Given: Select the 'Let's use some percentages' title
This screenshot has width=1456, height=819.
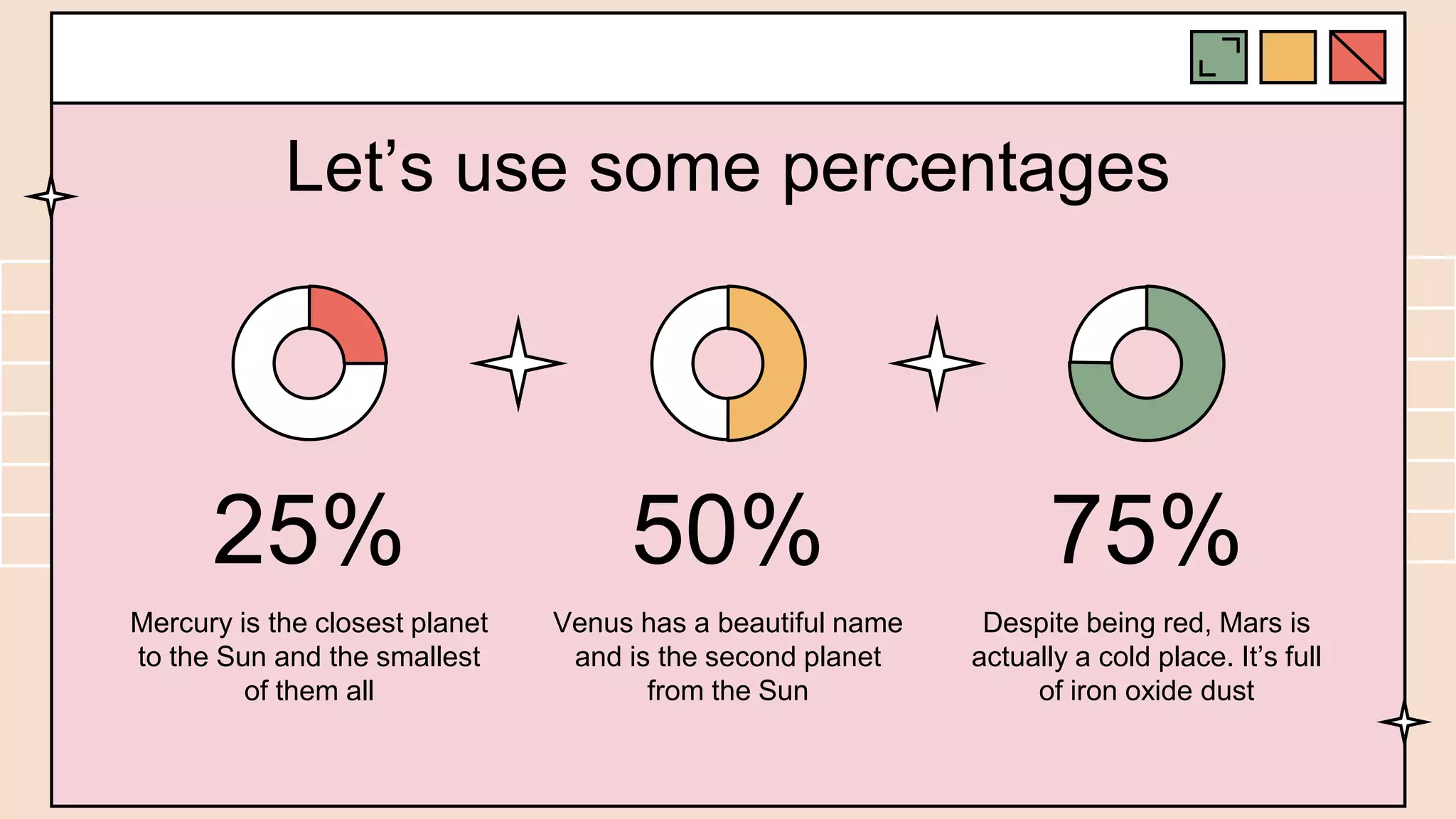Looking at the screenshot, I should point(727,168).
